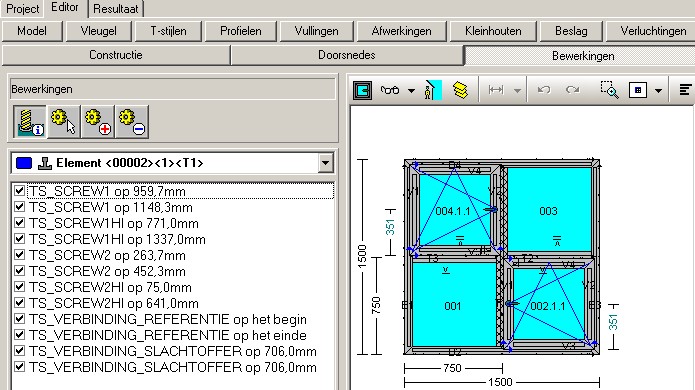Click the Vleugel button
Screen dimensions: 695x390
(x=99, y=31)
